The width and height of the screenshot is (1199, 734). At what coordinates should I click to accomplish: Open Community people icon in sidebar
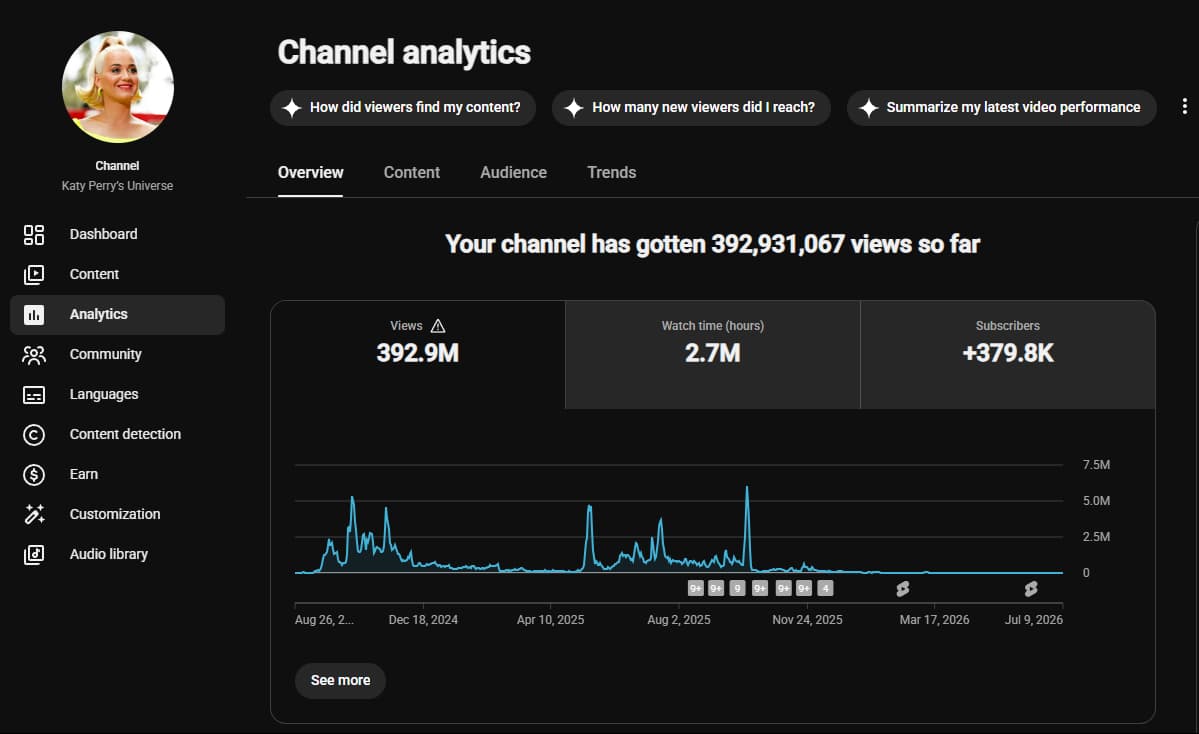pos(34,355)
